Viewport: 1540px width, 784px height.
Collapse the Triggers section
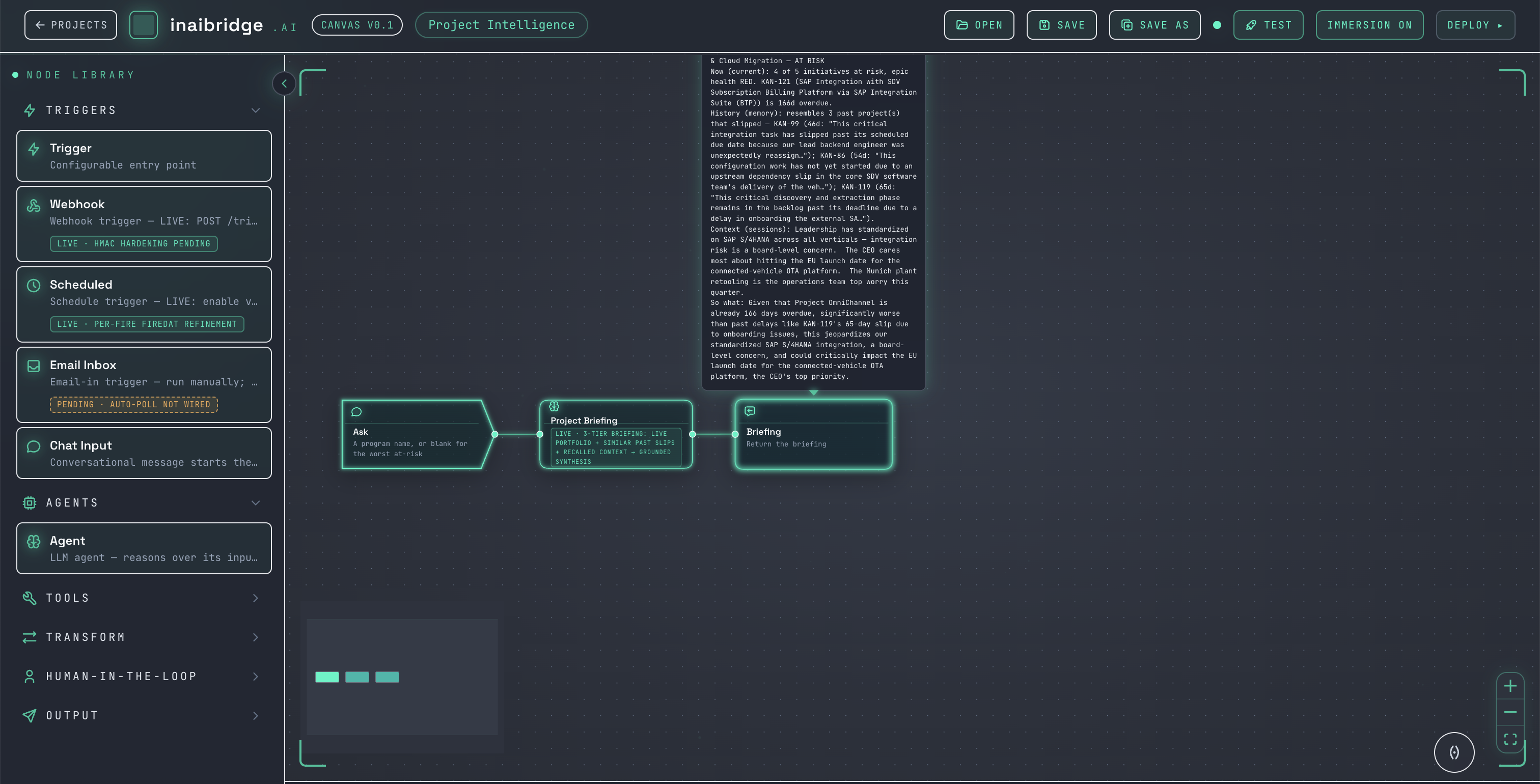tap(255, 110)
